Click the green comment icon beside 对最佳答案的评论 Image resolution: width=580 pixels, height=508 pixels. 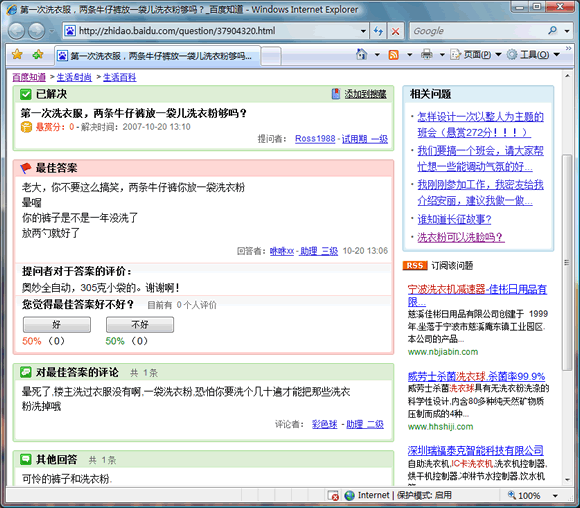click(26, 372)
